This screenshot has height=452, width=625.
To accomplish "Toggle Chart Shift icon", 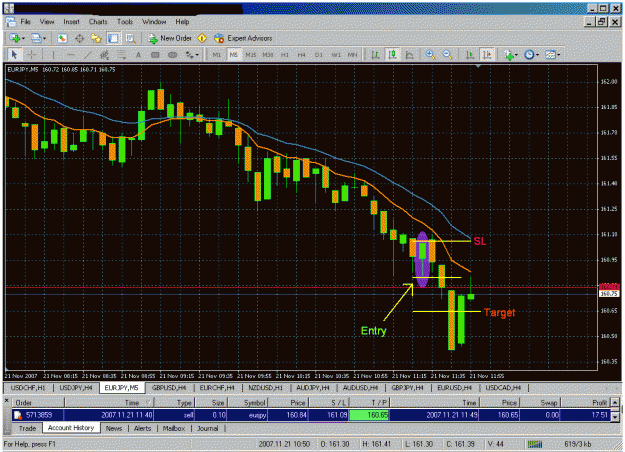I will [x=487, y=55].
